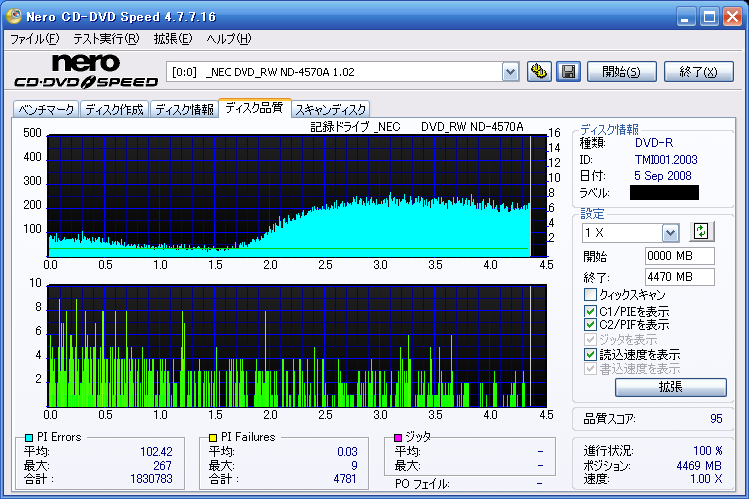
Task: Toggle the クイックスキャン checkbox
Action: [x=590, y=294]
